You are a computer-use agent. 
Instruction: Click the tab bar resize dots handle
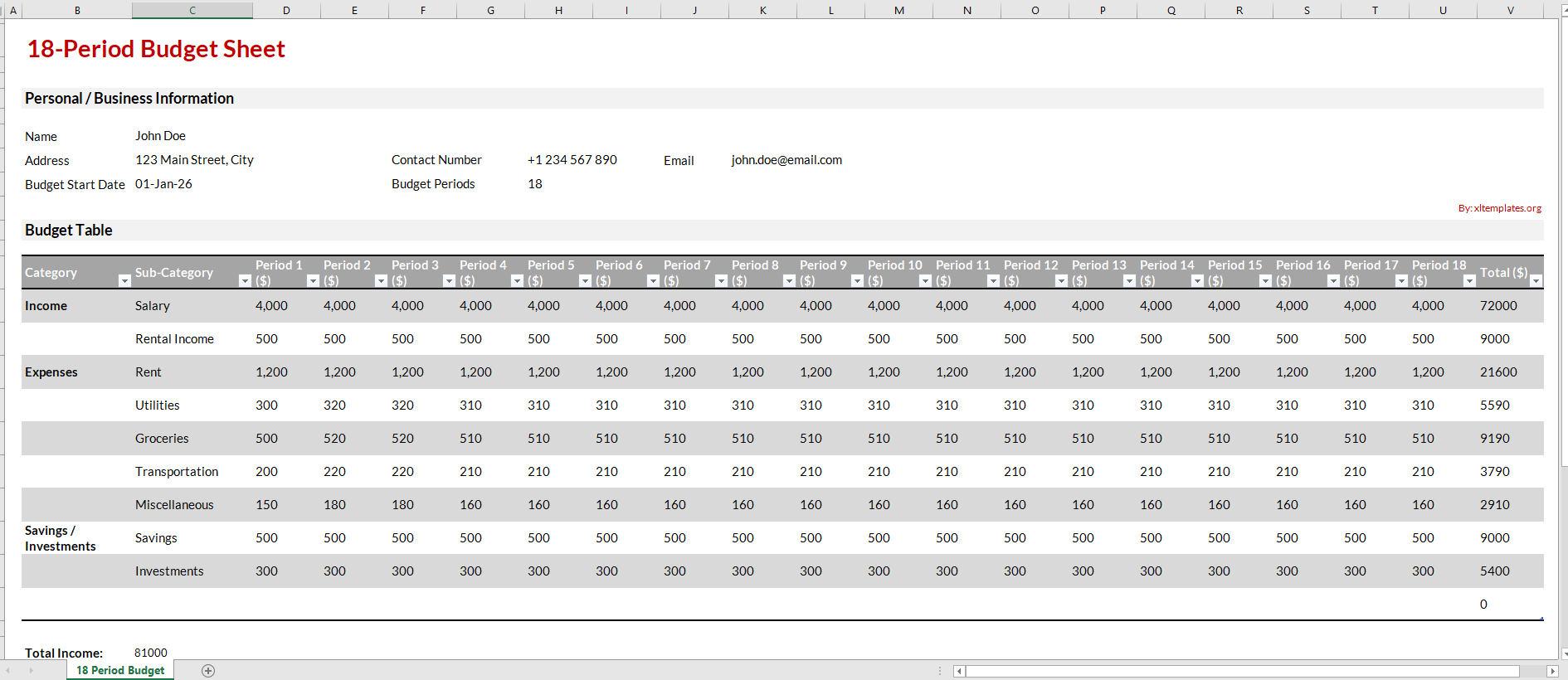(940, 671)
